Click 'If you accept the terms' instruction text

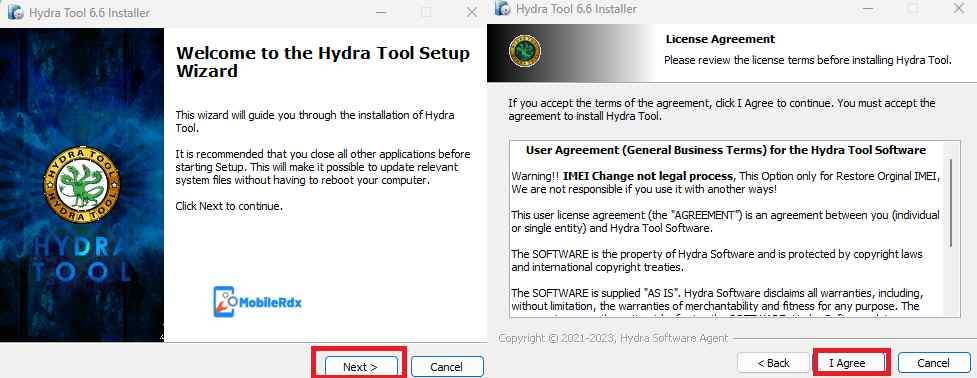click(722, 109)
